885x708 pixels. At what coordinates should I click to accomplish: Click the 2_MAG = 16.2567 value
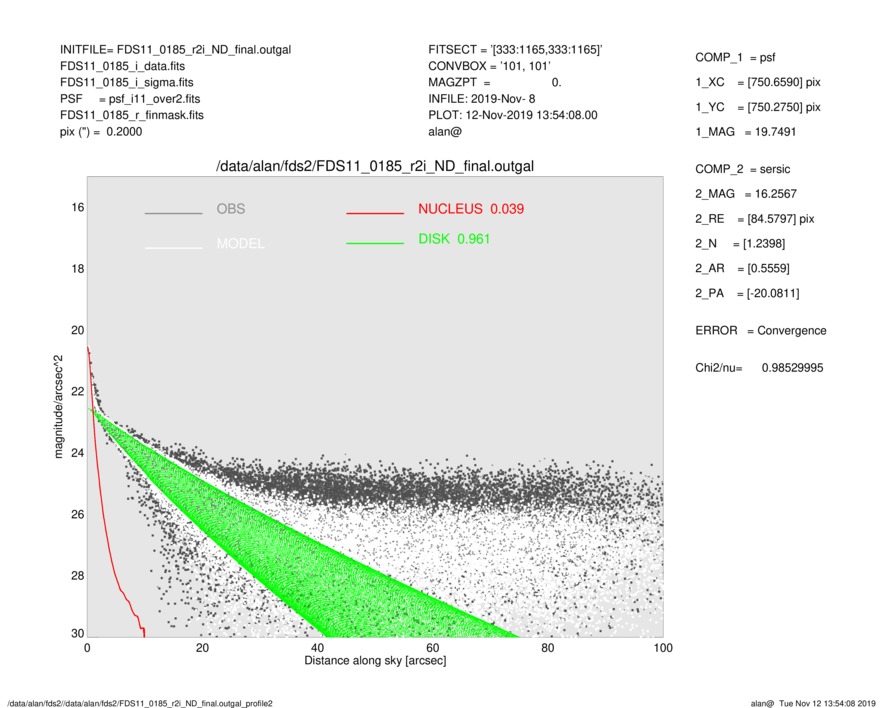[746, 194]
